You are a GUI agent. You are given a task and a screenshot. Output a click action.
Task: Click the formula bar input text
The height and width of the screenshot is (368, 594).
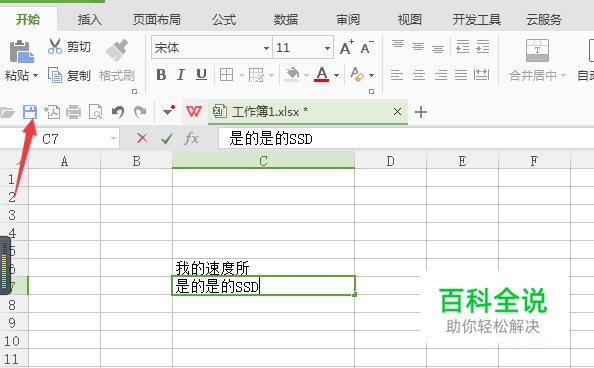(x=271, y=139)
